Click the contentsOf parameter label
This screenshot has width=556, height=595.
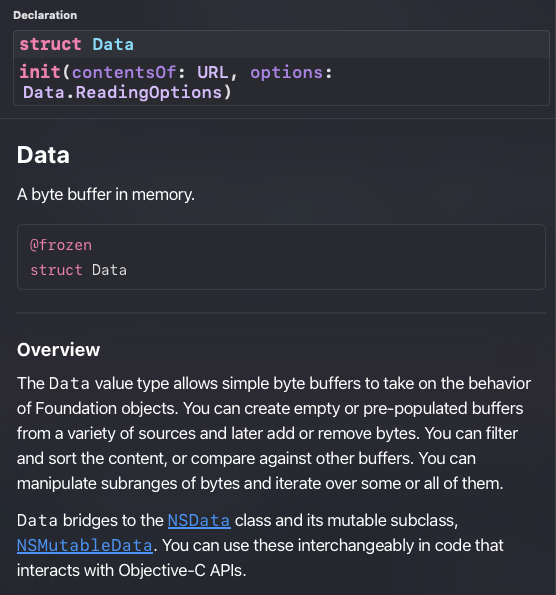click(124, 72)
